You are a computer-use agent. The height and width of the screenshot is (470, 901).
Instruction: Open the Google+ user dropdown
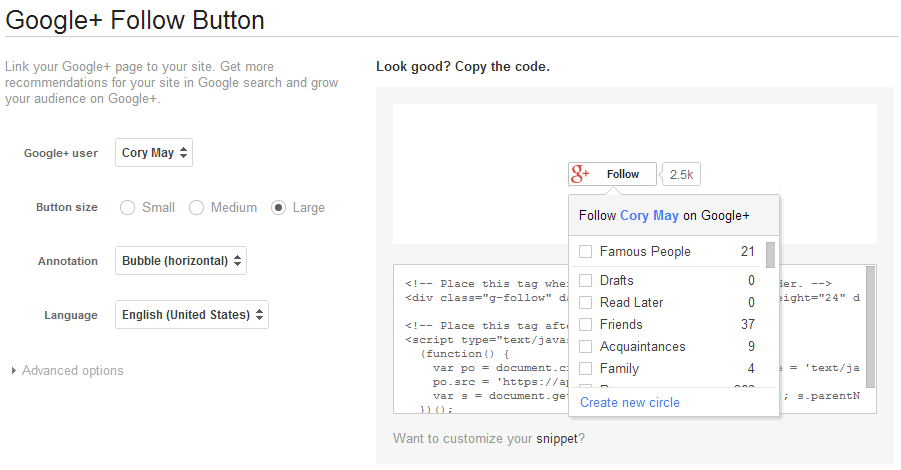pos(154,153)
